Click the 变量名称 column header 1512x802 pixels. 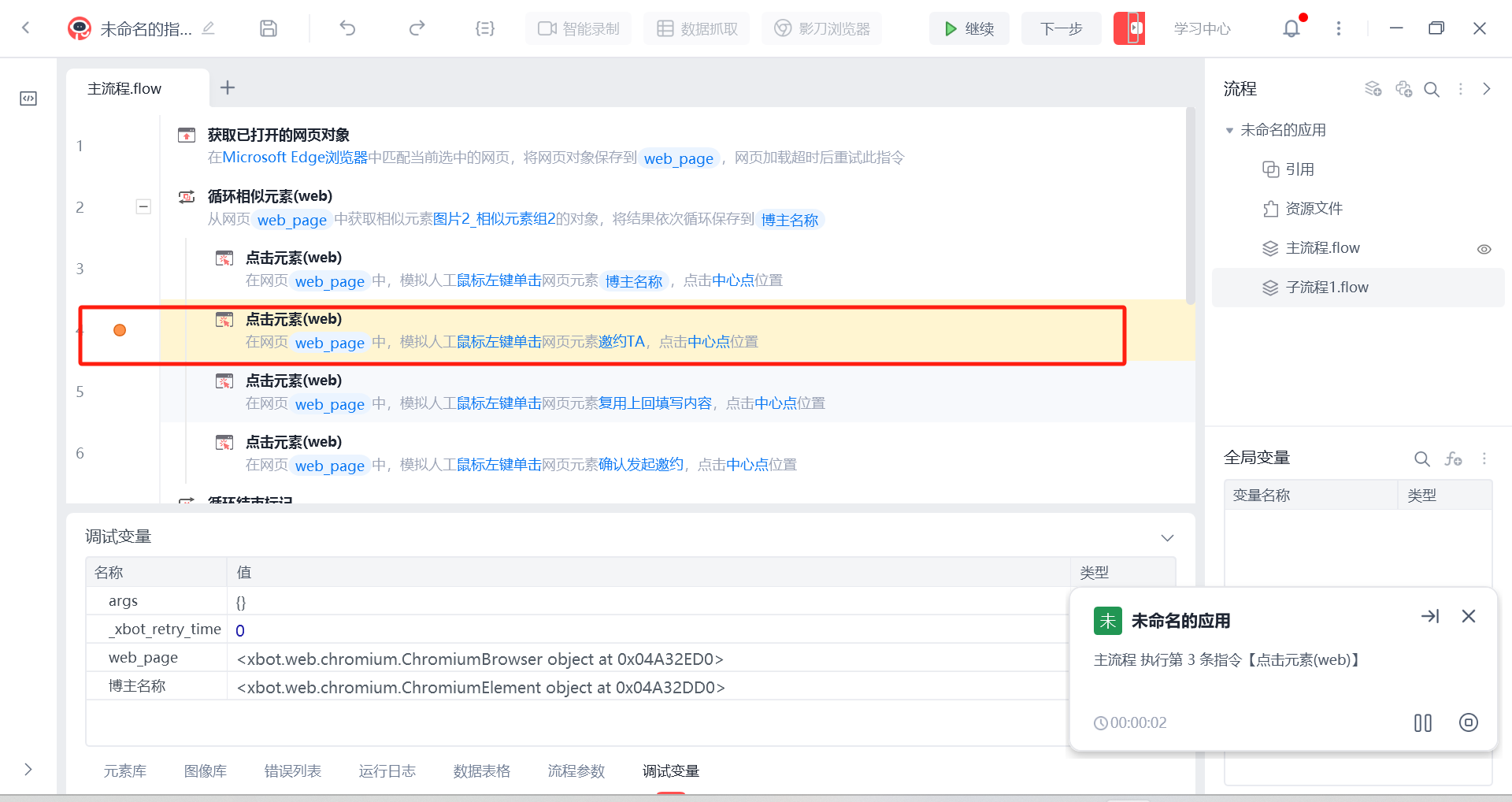point(1311,496)
